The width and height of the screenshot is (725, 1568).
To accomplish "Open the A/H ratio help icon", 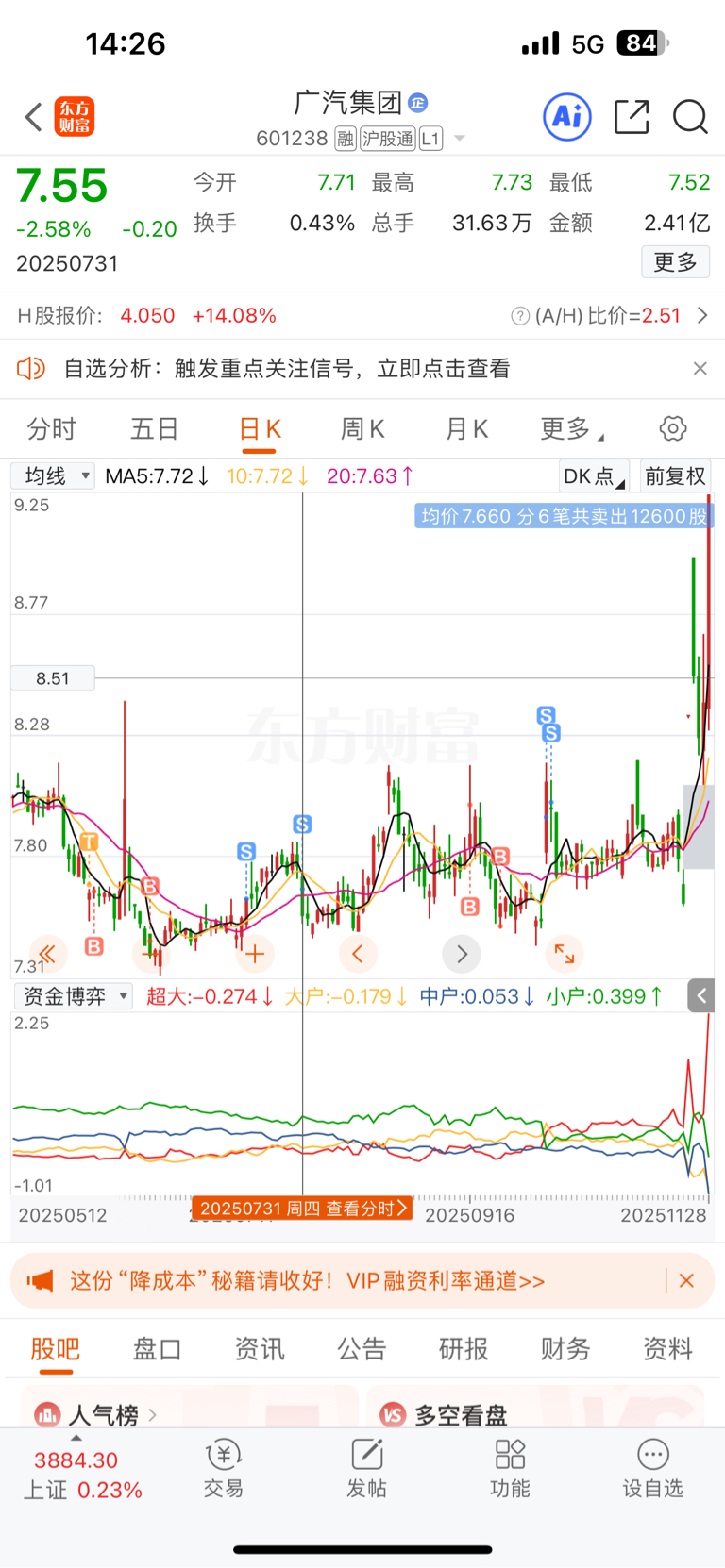I will point(520,316).
